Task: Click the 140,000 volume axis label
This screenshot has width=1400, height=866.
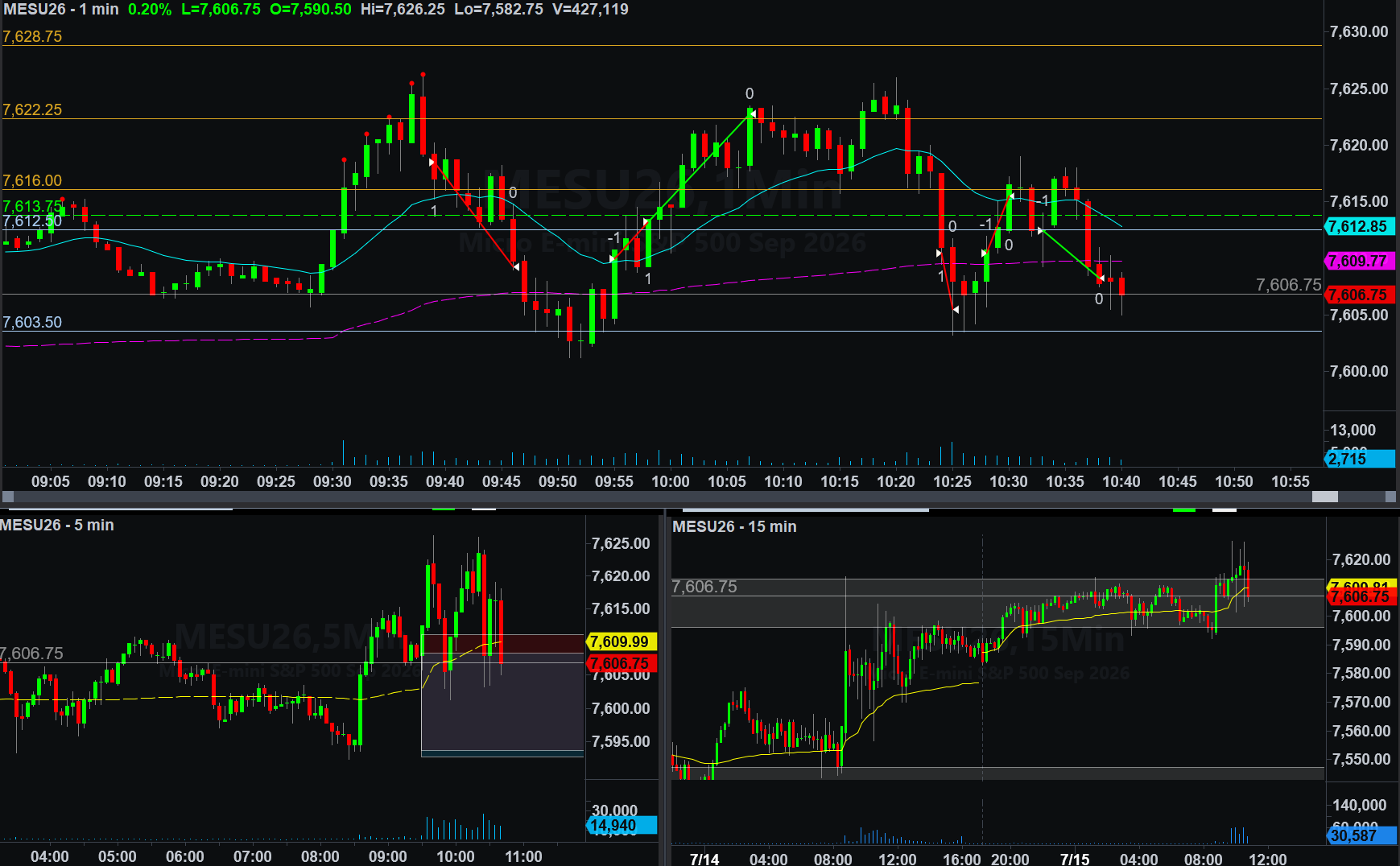Action: coord(1360,805)
